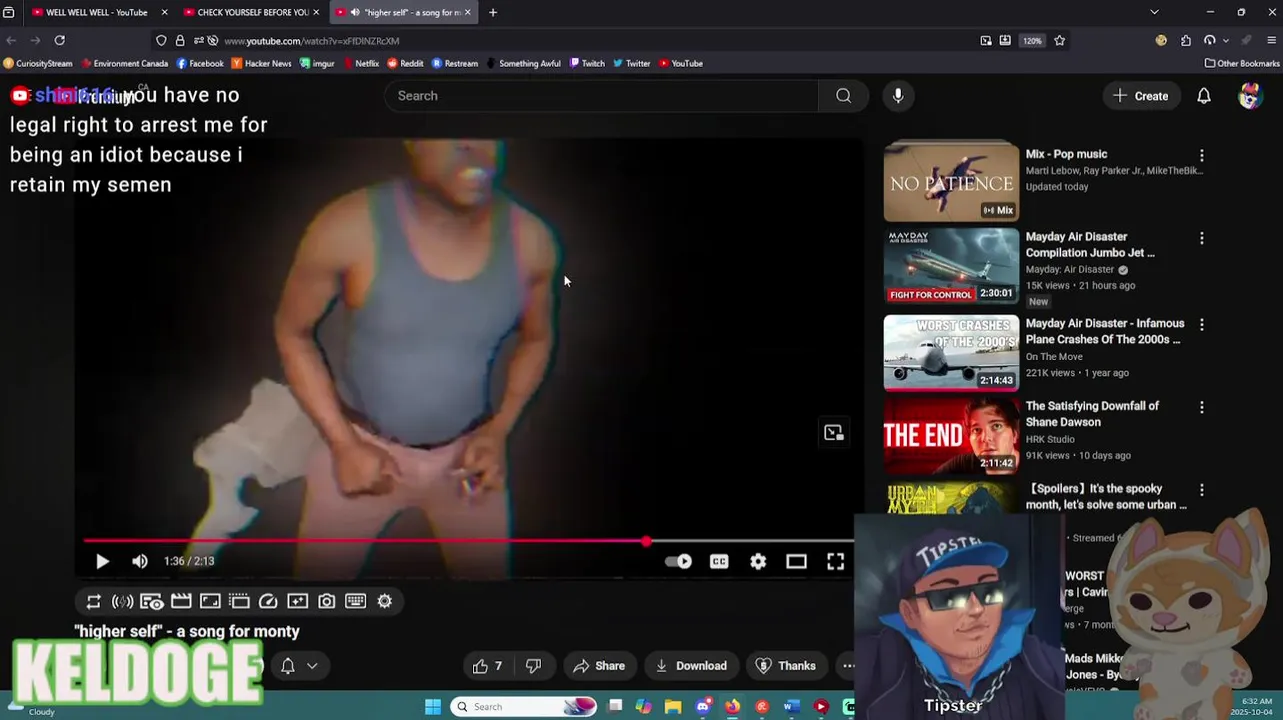Click the Share button
This screenshot has width=1283, height=720.
599,666
